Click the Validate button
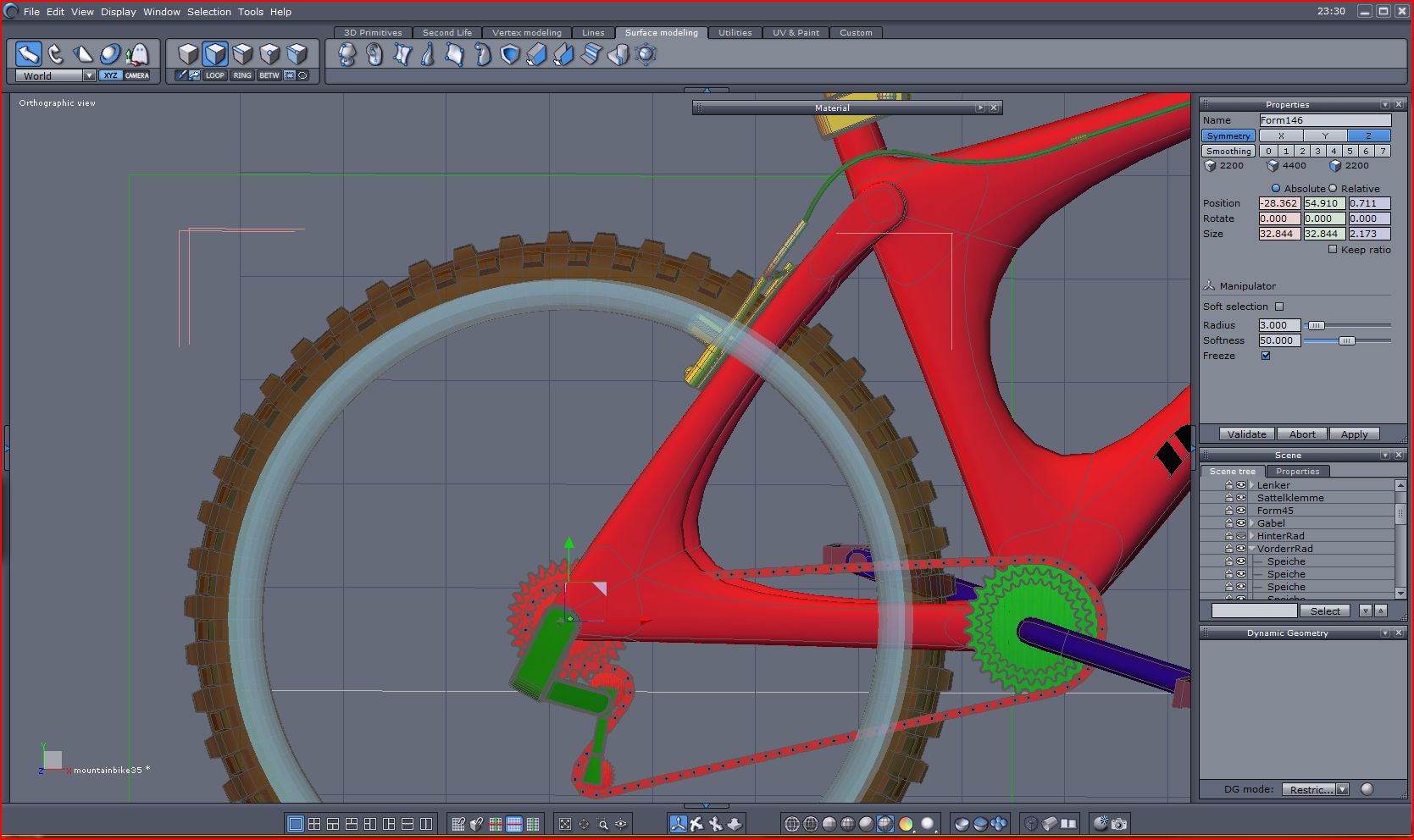The width and height of the screenshot is (1414, 840). [1246, 434]
